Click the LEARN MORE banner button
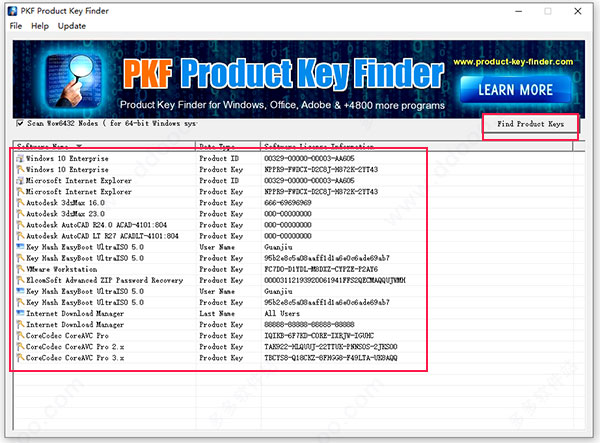 pyautogui.click(x=515, y=90)
